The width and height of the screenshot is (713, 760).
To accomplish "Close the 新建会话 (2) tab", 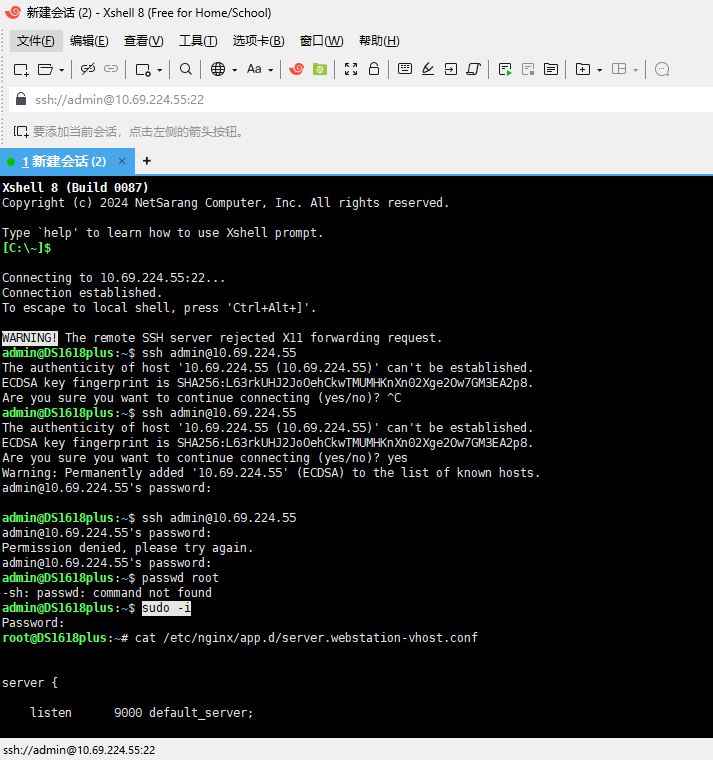I will (122, 161).
